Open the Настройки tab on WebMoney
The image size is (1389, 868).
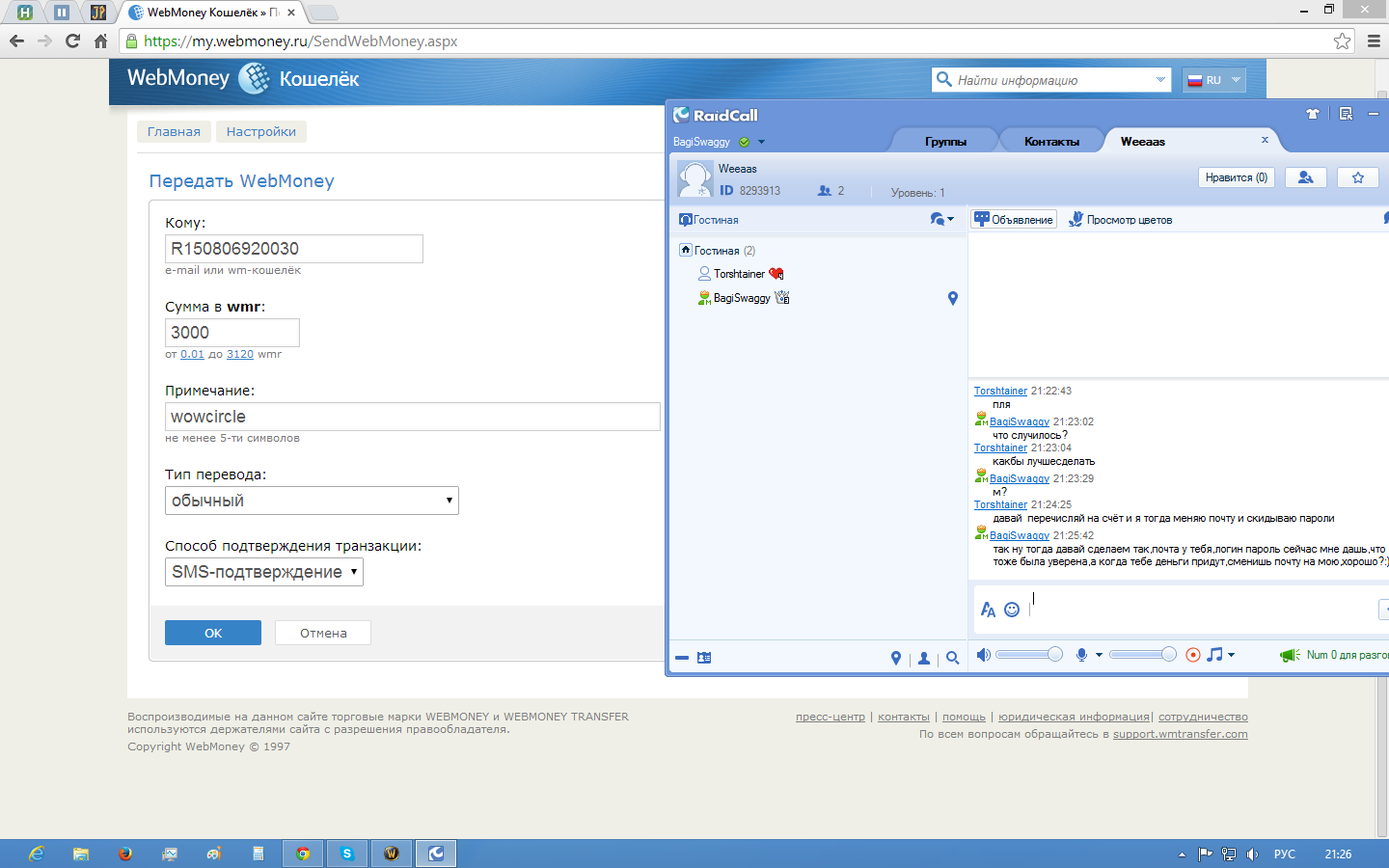click(x=261, y=131)
